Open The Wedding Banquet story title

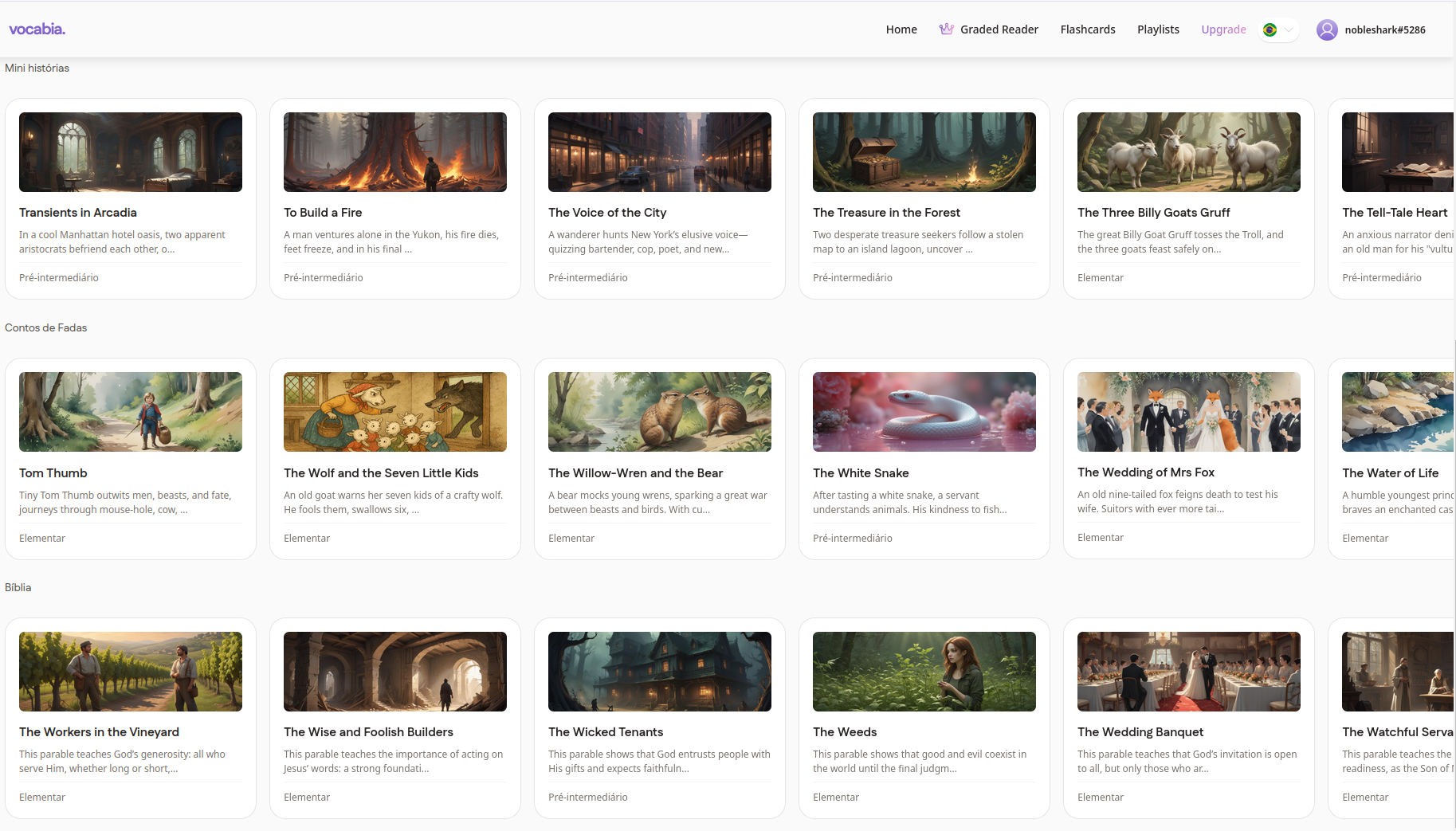pyautogui.click(x=1140, y=732)
